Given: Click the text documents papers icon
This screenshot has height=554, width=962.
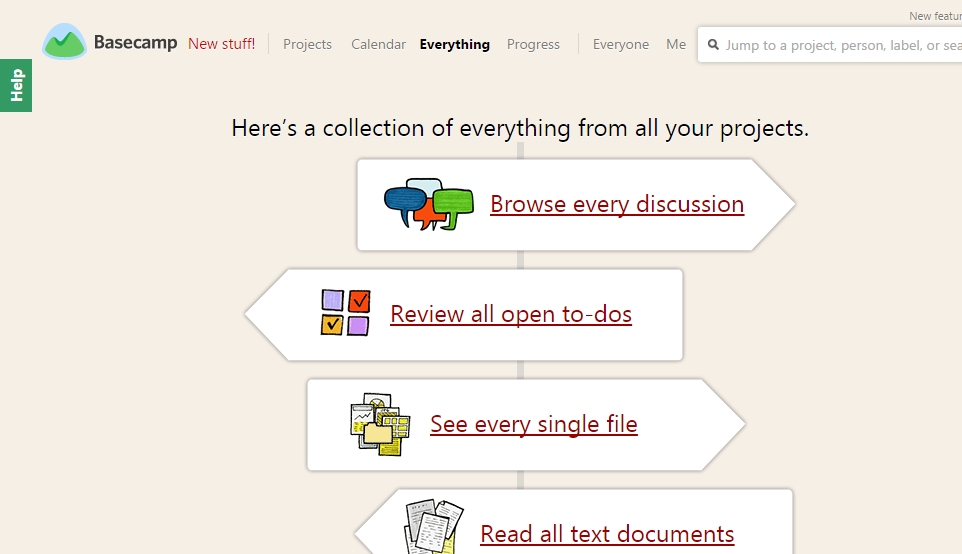Looking at the screenshot, I should [x=434, y=528].
